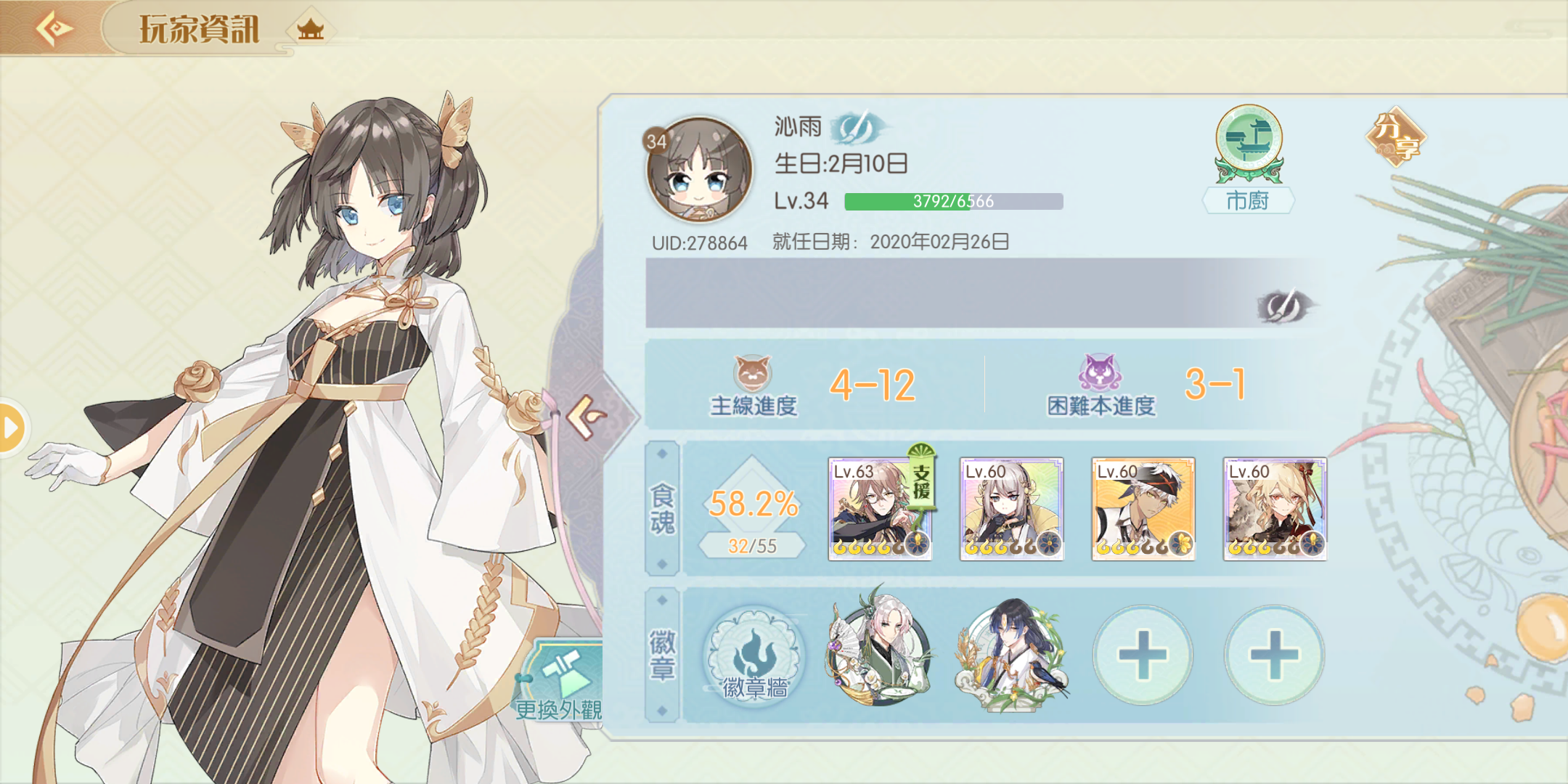Select the Lv.63 support food soul
The width and height of the screenshot is (1568, 784).
(x=880, y=508)
